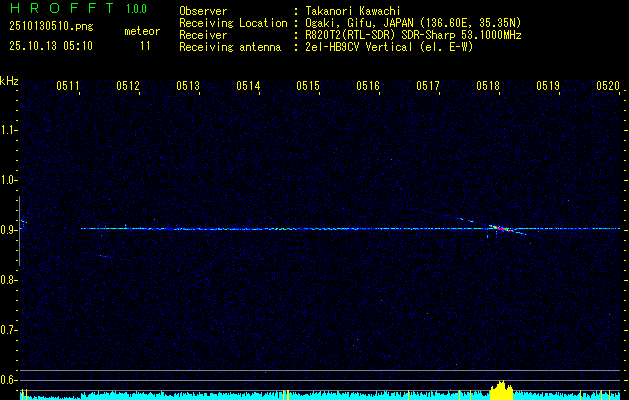The image size is (629, 400).
Task: Click the 0.7 kHz frequency label
Action: point(8,330)
